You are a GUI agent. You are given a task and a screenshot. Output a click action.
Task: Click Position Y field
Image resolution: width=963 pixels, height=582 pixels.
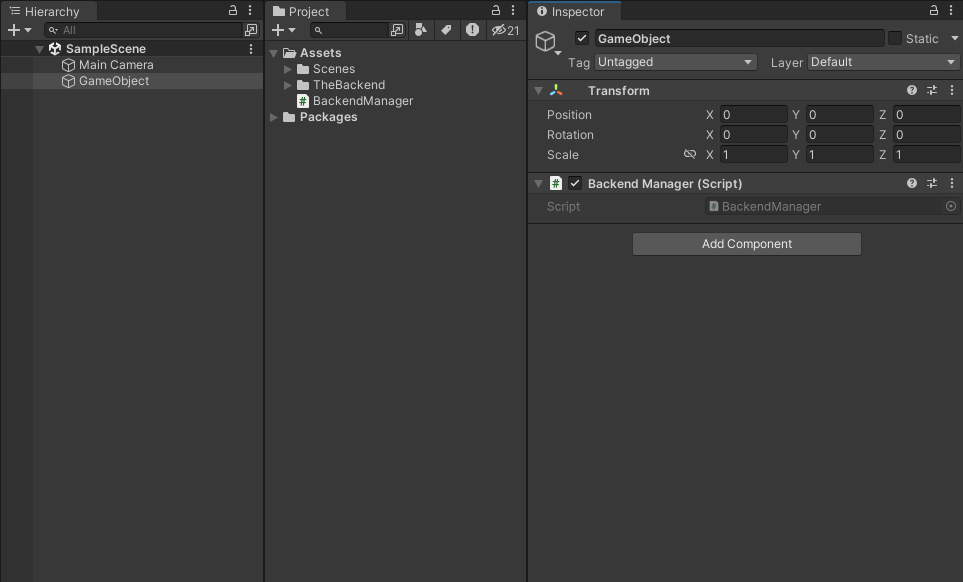tap(840, 115)
